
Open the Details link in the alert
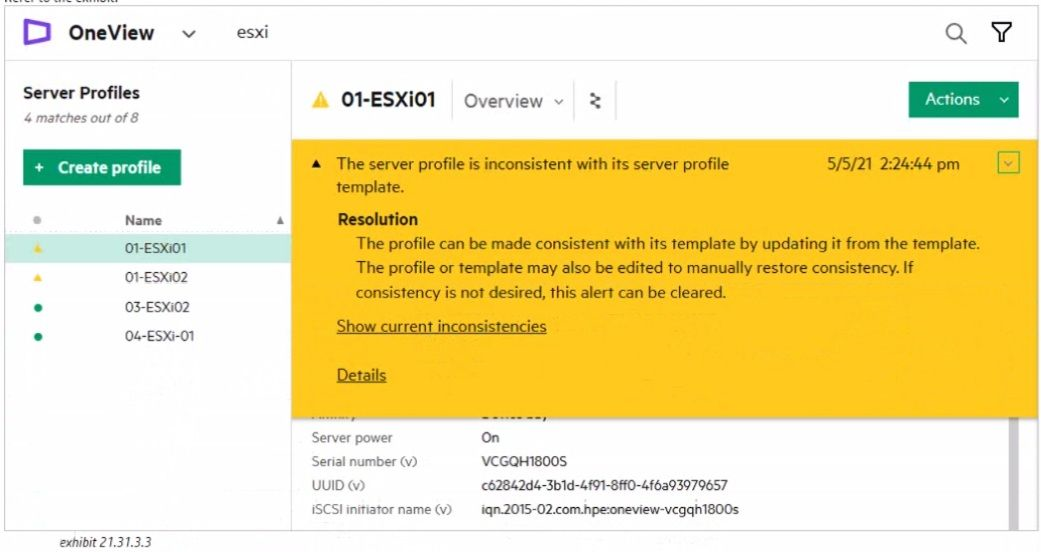tap(361, 375)
